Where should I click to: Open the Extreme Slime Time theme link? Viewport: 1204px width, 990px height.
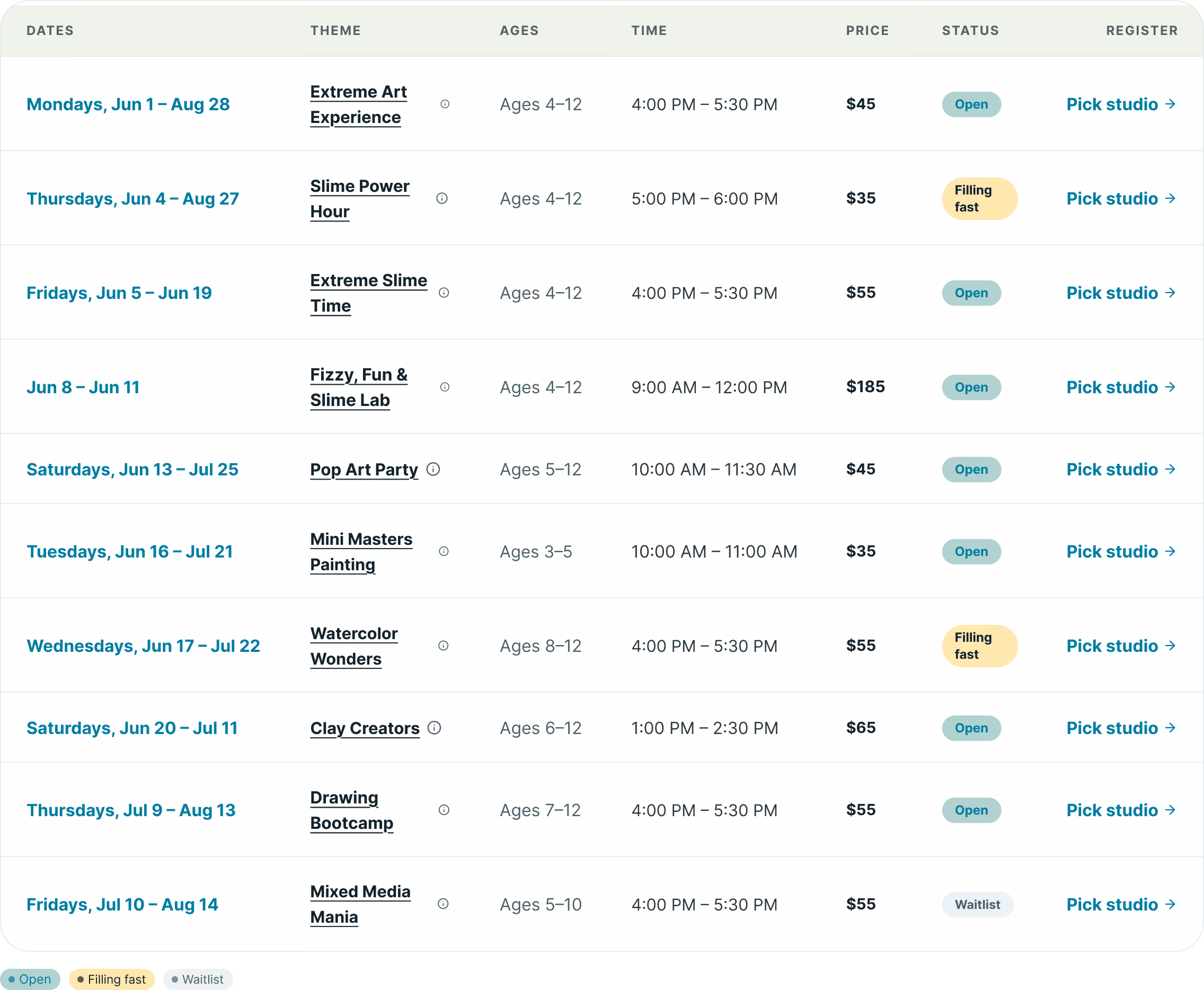(368, 293)
